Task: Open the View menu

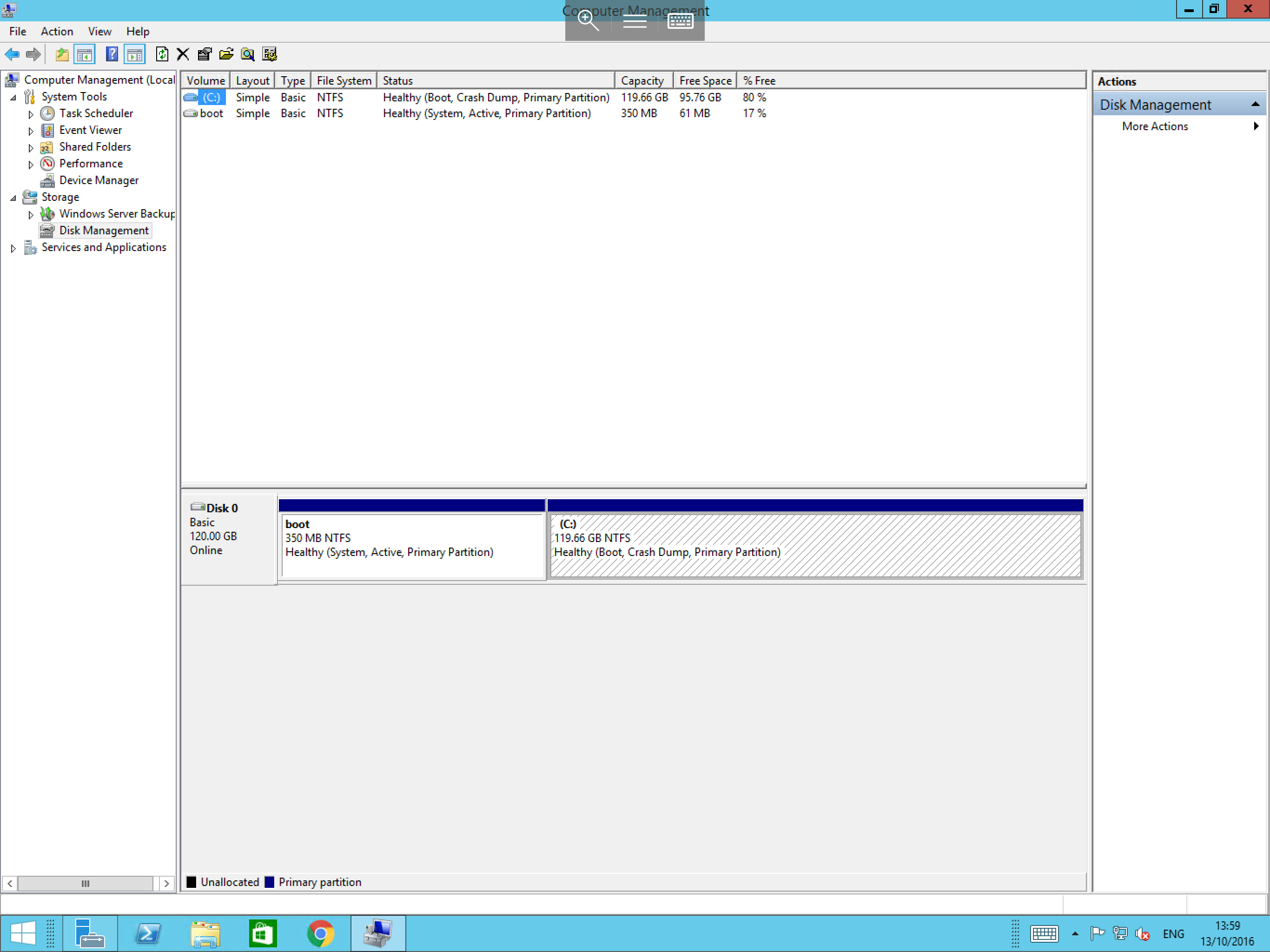Action: click(99, 32)
